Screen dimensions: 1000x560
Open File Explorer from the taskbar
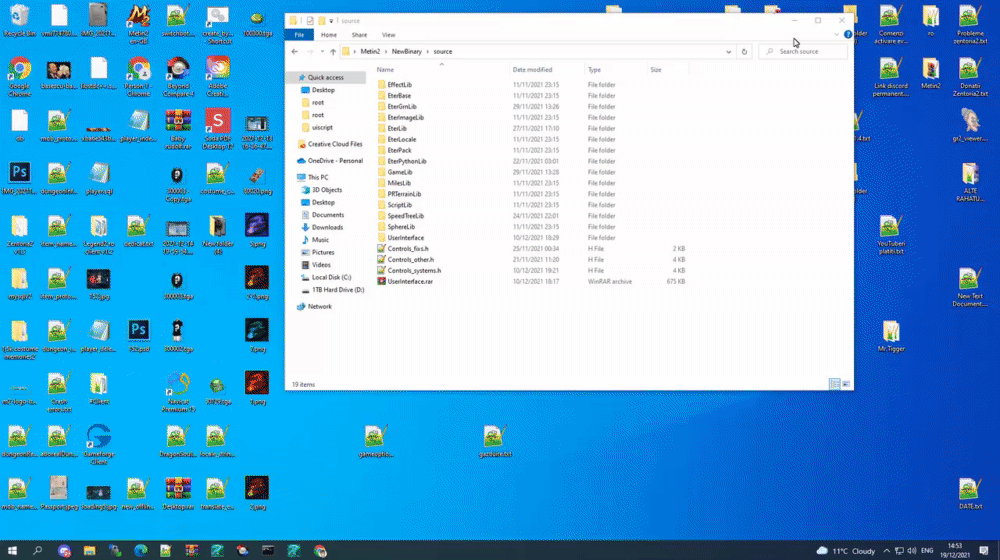[89, 550]
